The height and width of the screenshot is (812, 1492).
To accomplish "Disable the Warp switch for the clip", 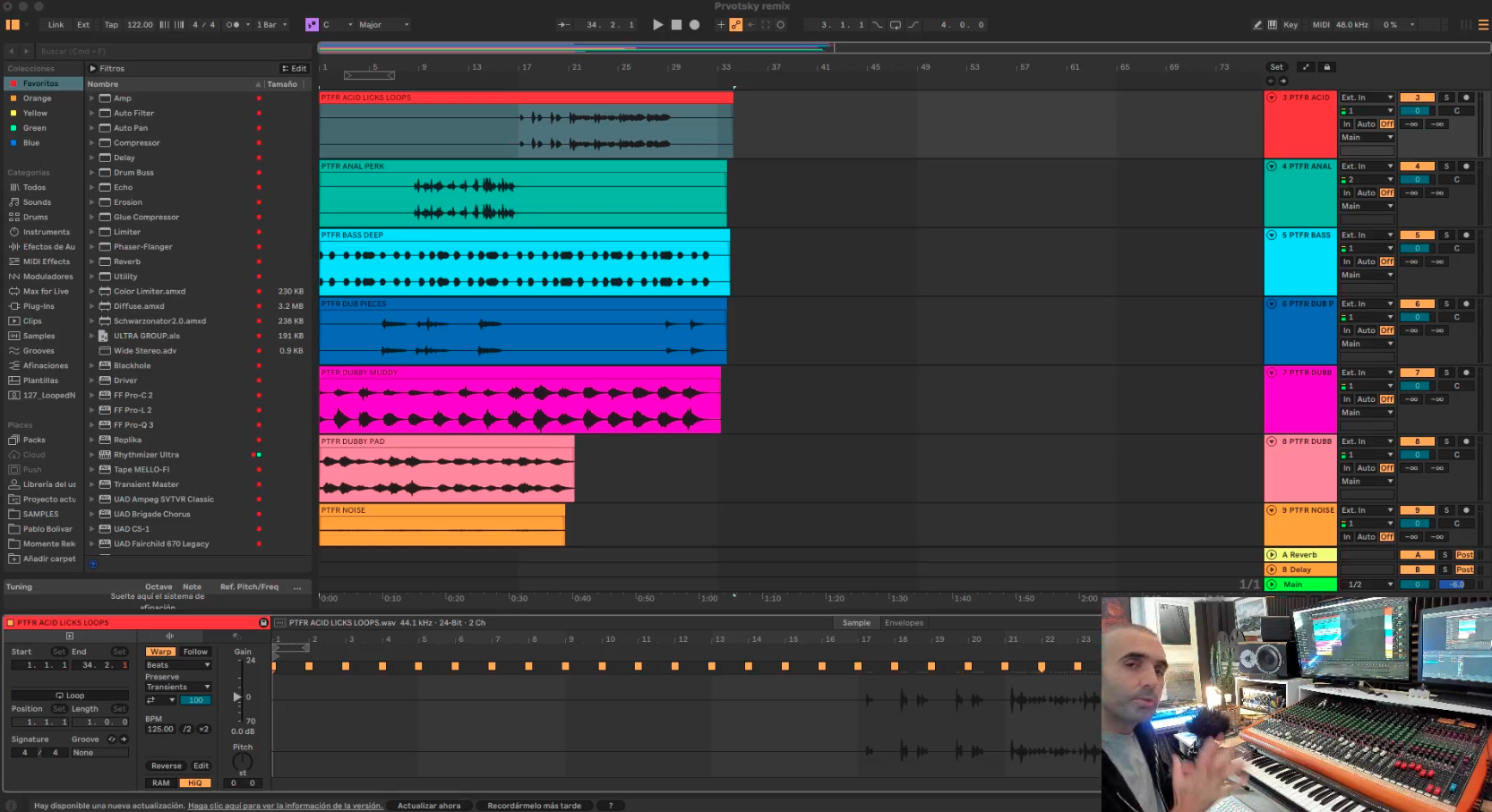I will [161, 652].
